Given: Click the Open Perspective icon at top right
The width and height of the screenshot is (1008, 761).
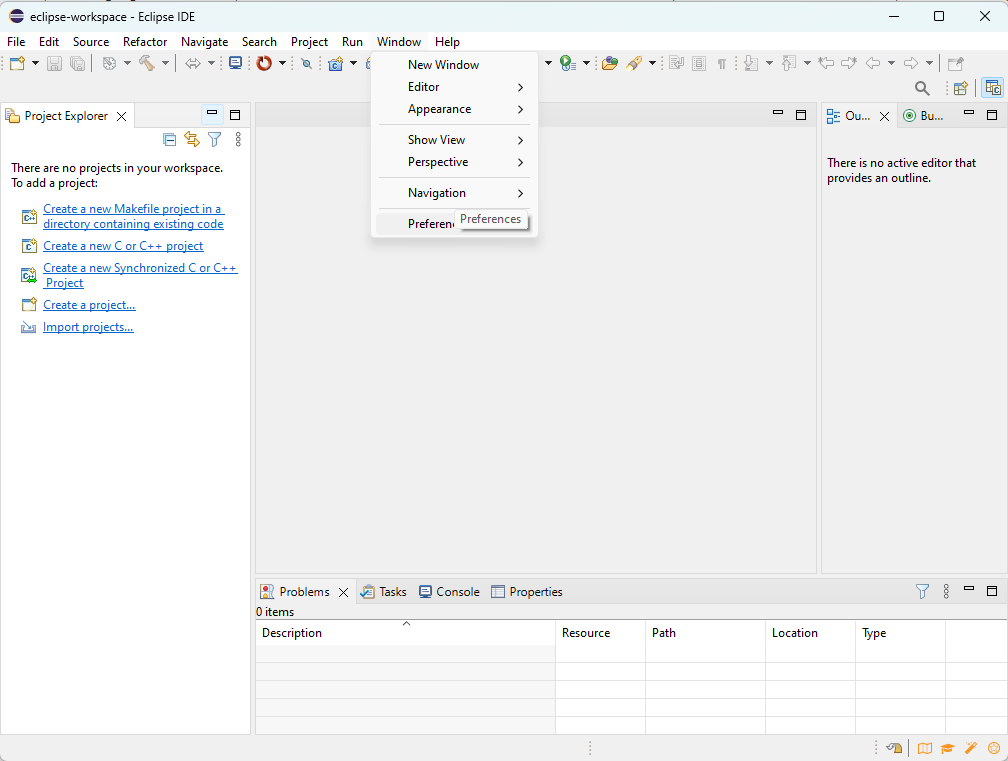Looking at the screenshot, I should click(960, 88).
